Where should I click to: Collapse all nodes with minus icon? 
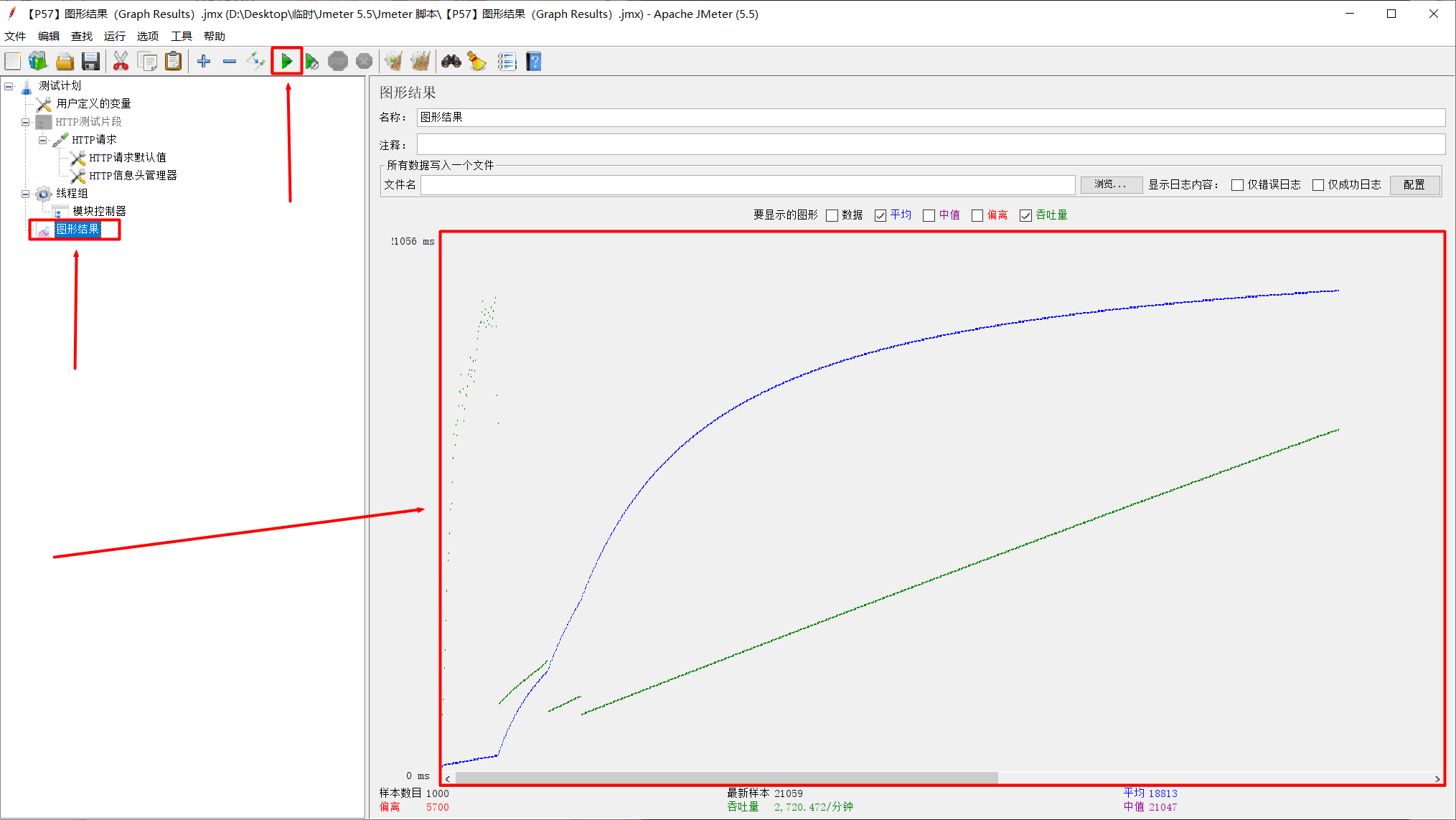tap(230, 62)
